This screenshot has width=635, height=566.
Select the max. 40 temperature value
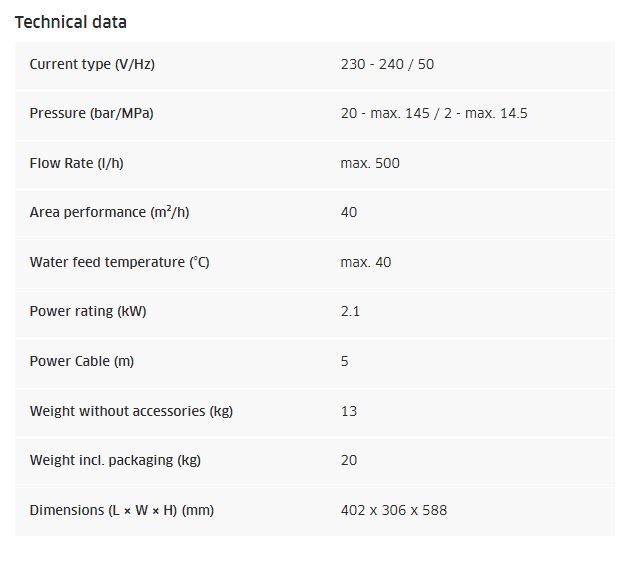pyautogui.click(x=366, y=262)
